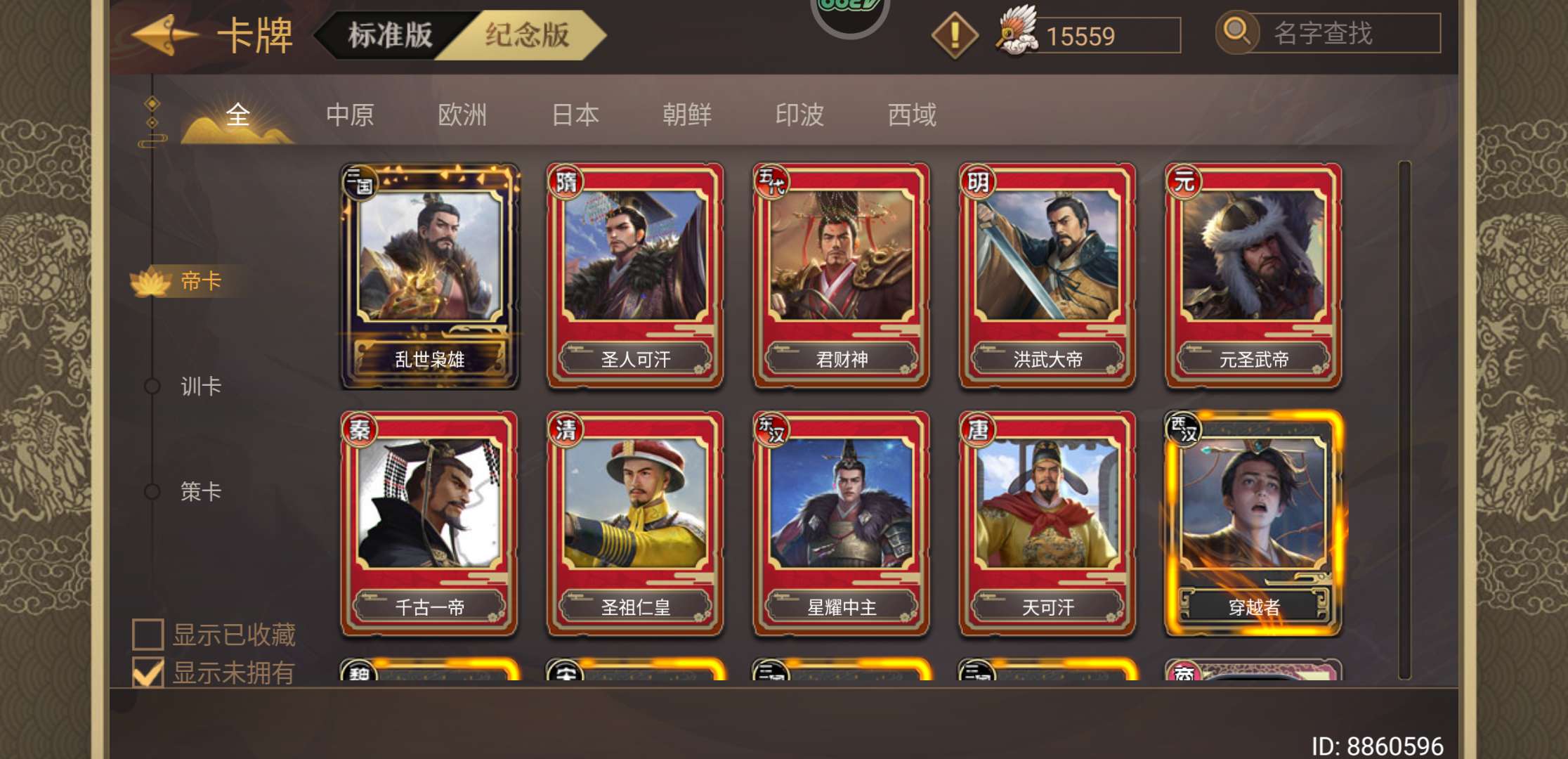1568x759 pixels.
Task: Click the card list vertical scrollbar
Action: (1404, 420)
